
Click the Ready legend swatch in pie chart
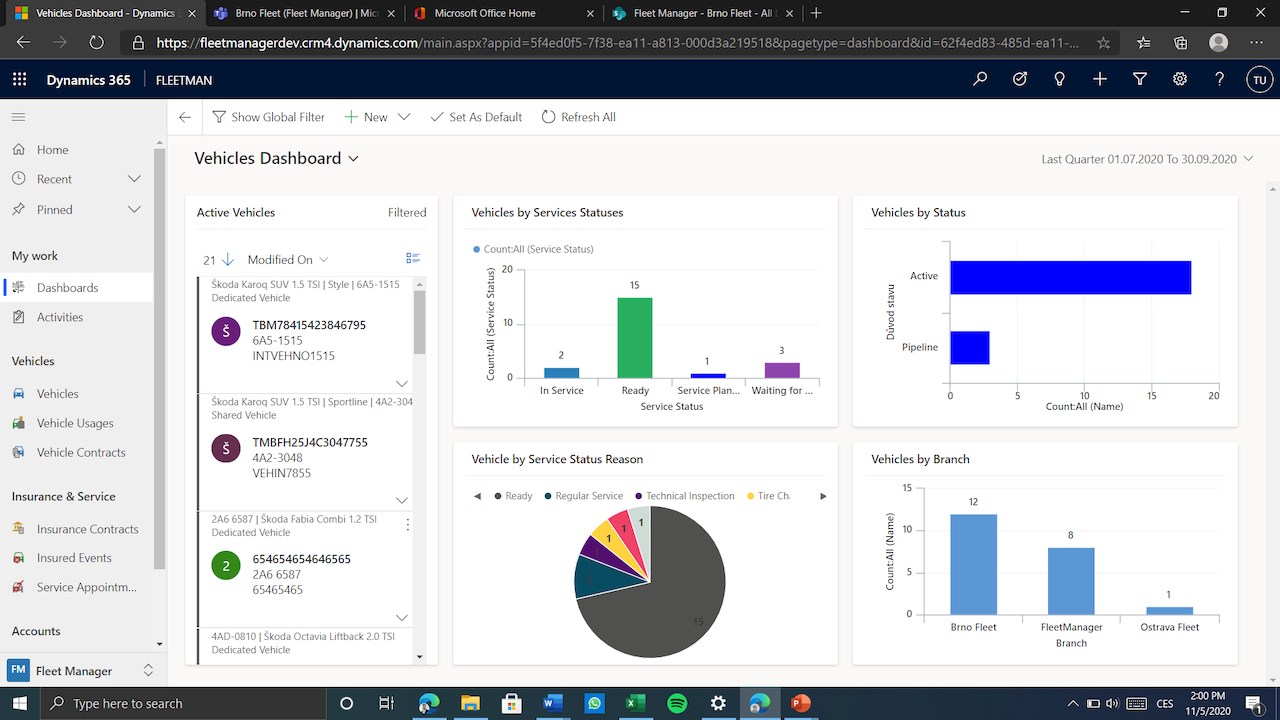click(498, 496)
